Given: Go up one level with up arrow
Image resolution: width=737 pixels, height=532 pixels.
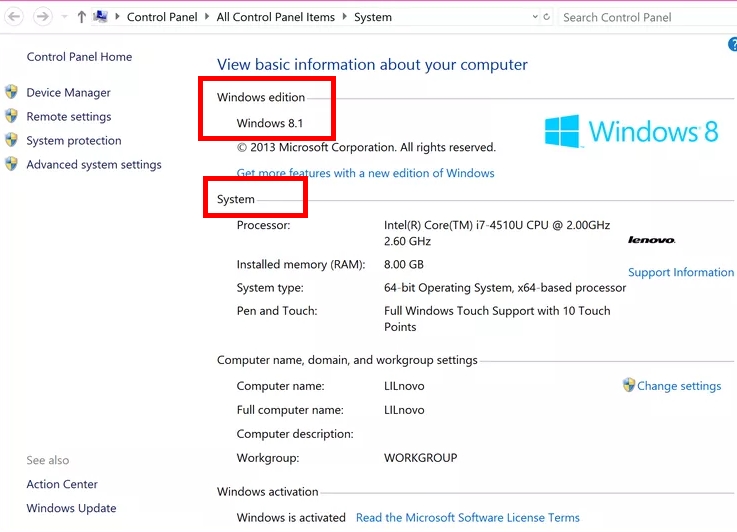Looking at the screenshot, I should (x=82, y=17).
